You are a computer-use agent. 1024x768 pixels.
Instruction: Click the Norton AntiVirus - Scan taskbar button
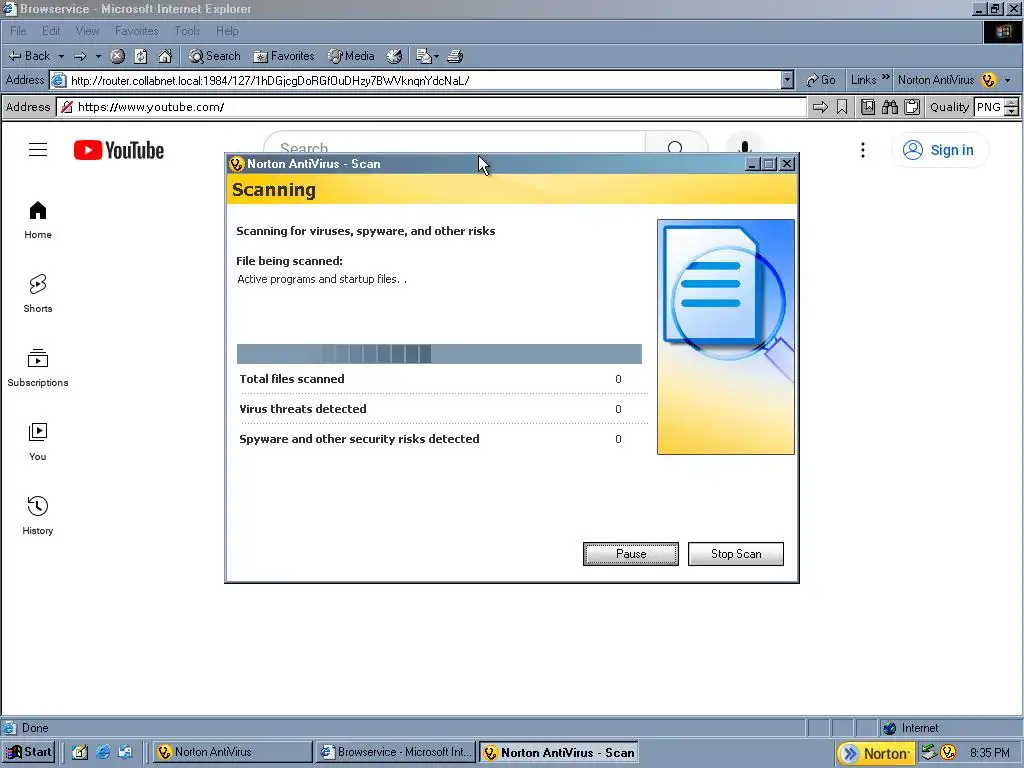pyautogui.click(x=558, y=752)
